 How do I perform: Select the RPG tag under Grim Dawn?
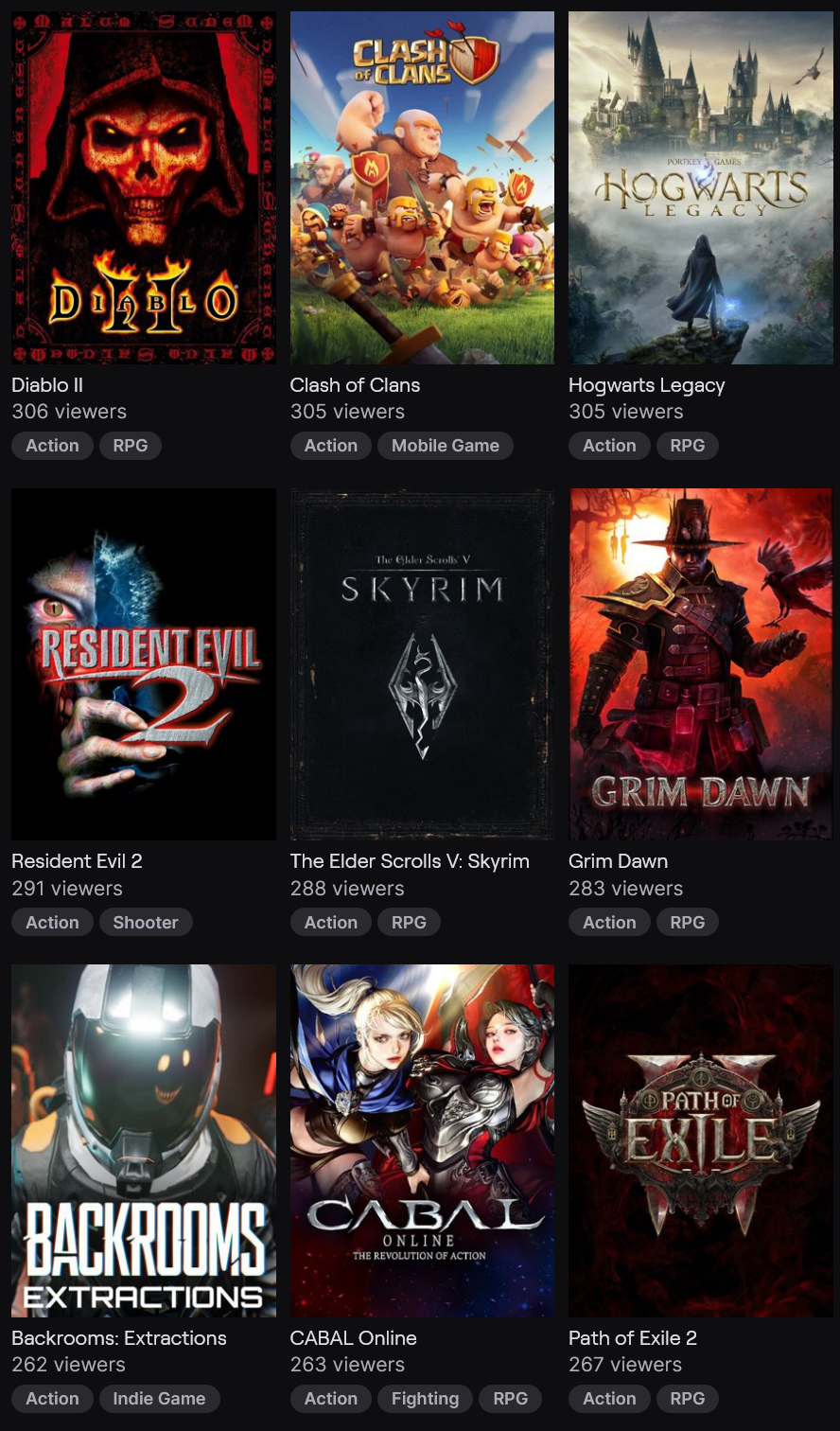[x=688, y=922]
